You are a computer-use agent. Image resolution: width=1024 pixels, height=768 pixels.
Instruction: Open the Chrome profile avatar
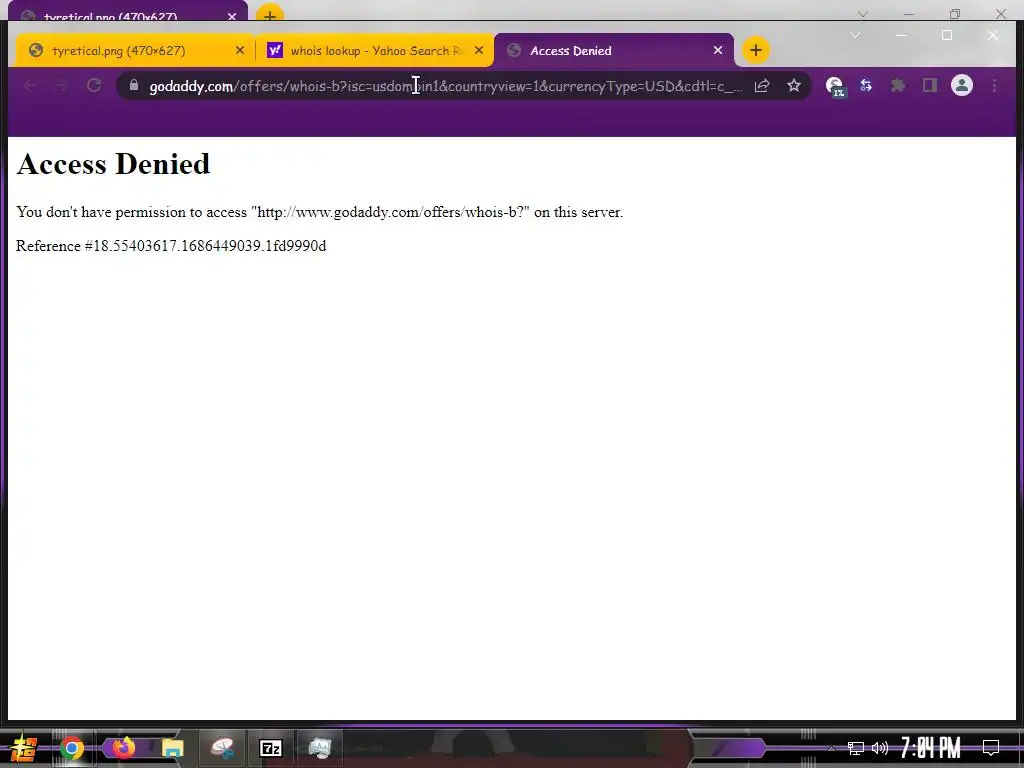coord(962,86)
